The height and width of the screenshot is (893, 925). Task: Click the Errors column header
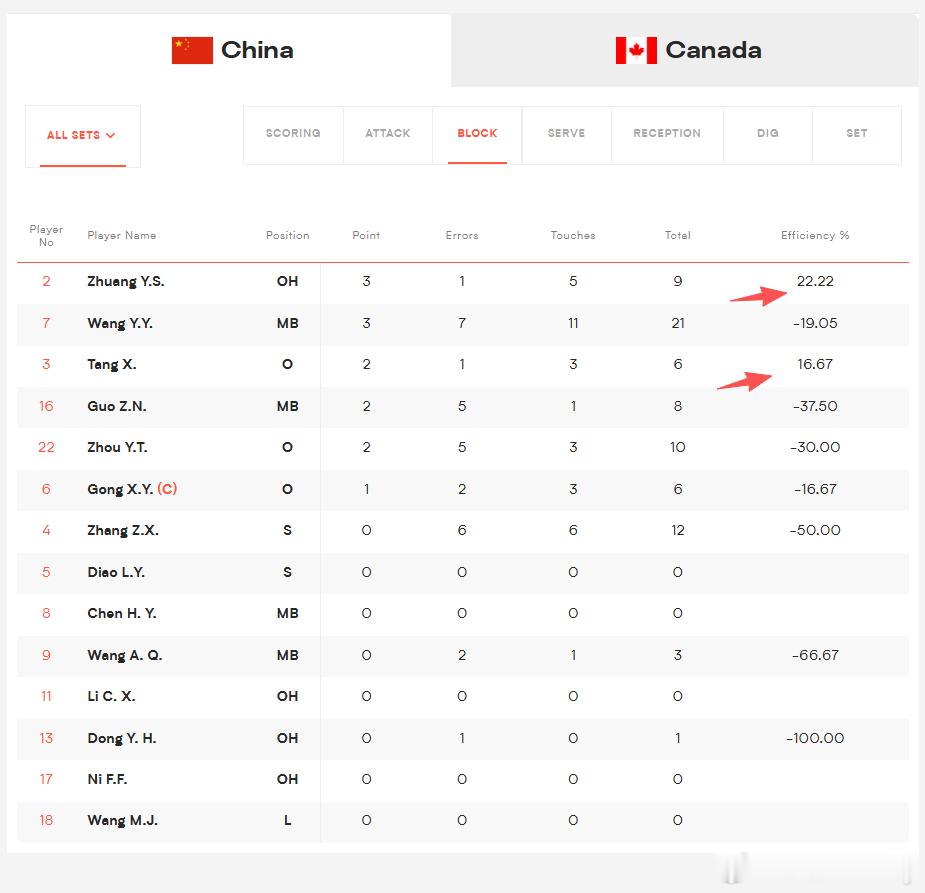click(x=462, y=235)
